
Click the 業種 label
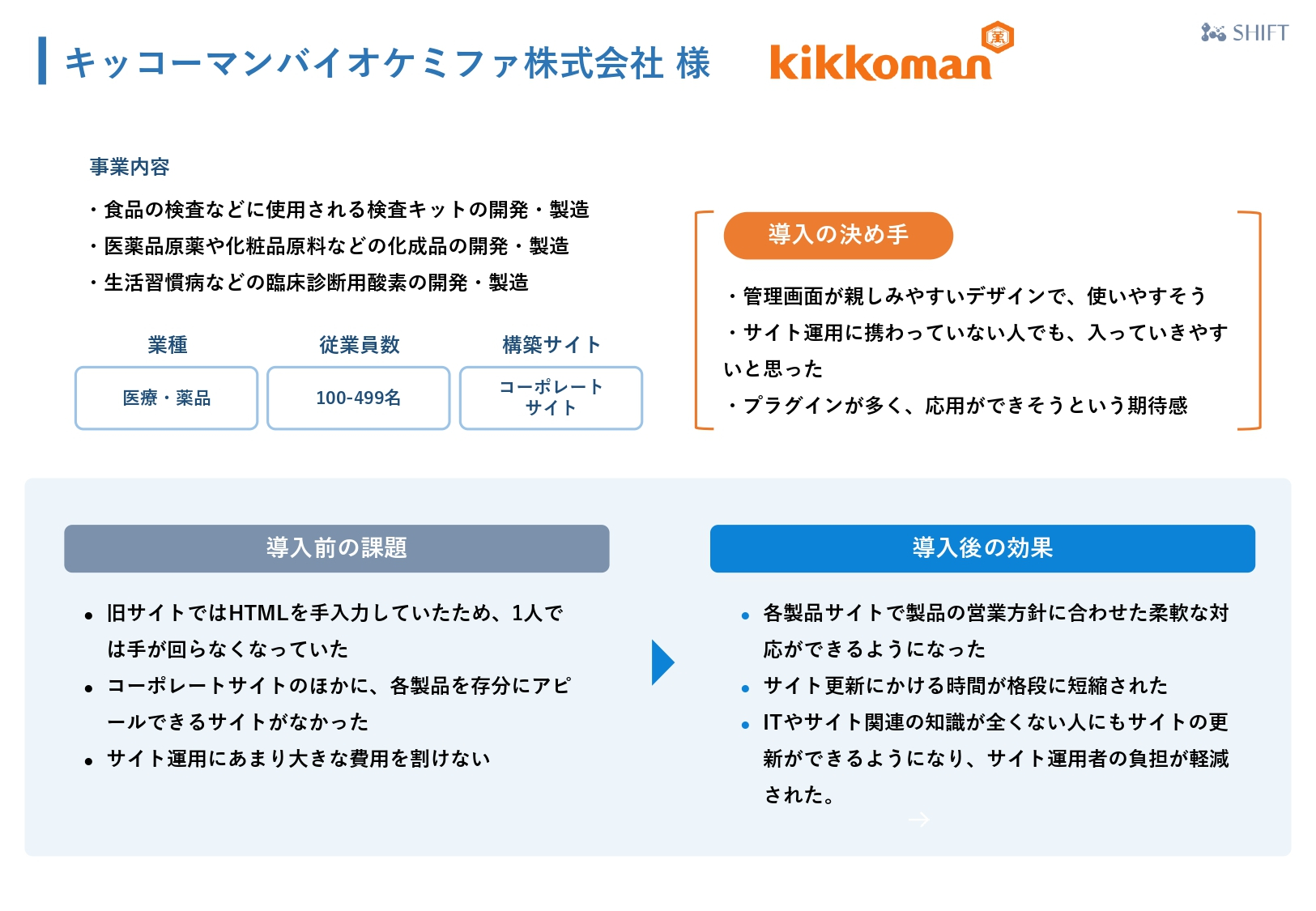click(x=168, y=345)
